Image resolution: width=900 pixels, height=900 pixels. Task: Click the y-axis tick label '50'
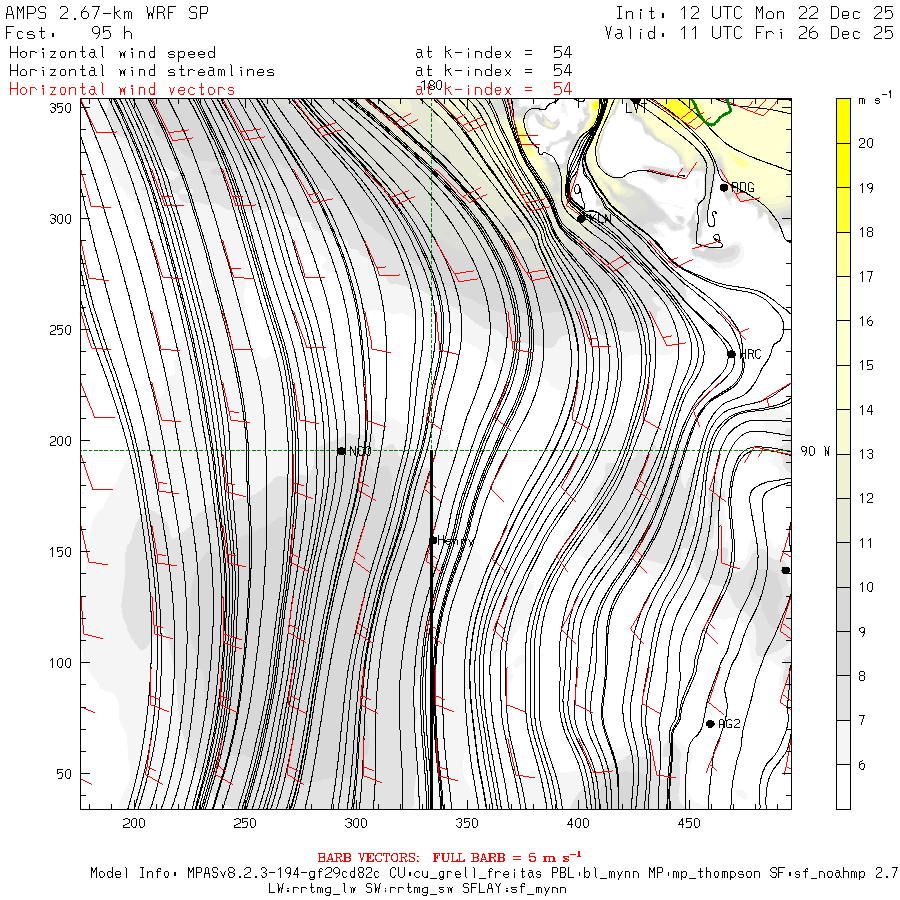(x=64, y=774)
